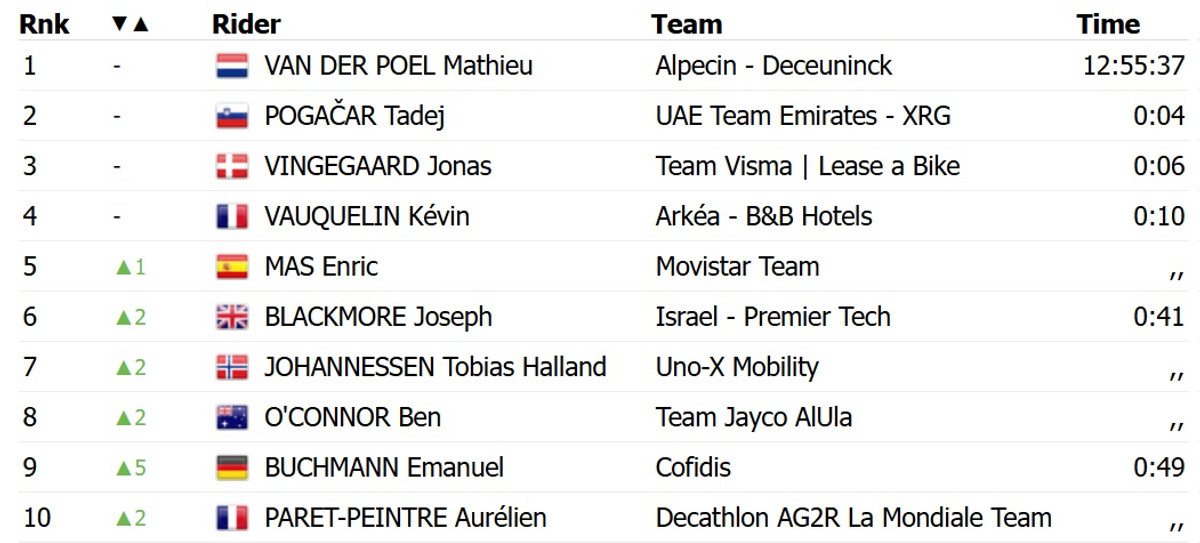Click the UK flag beside Blackmore
Screen dimensions: 1200x543
pos(232,317)
